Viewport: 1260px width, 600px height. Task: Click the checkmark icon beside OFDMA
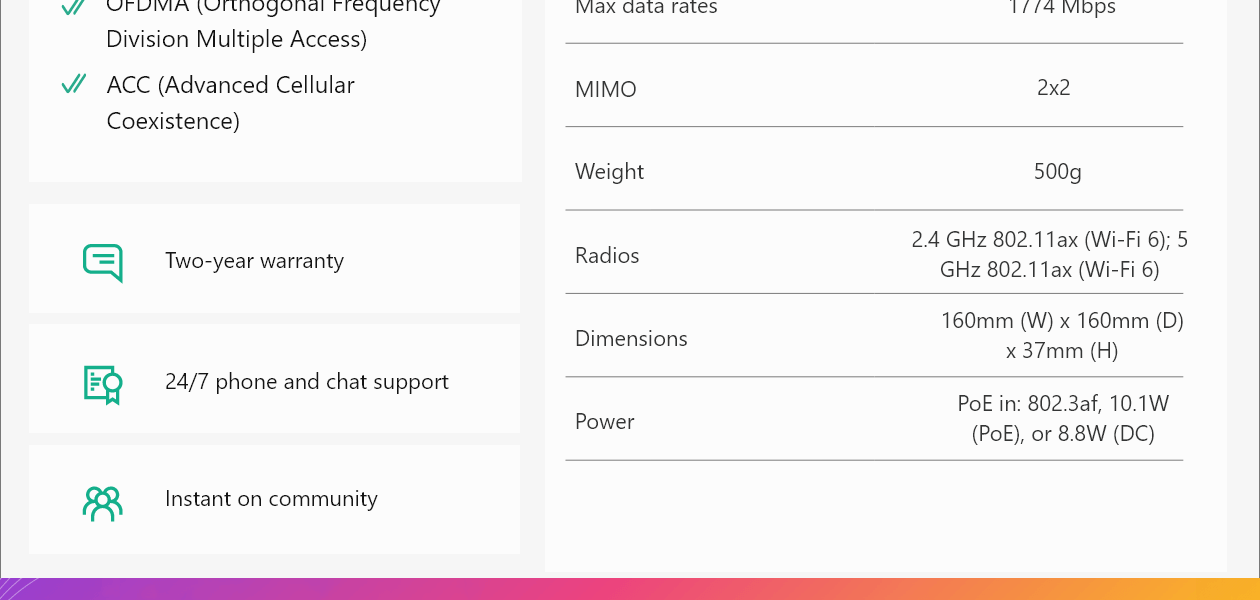(x=73, y=7)
